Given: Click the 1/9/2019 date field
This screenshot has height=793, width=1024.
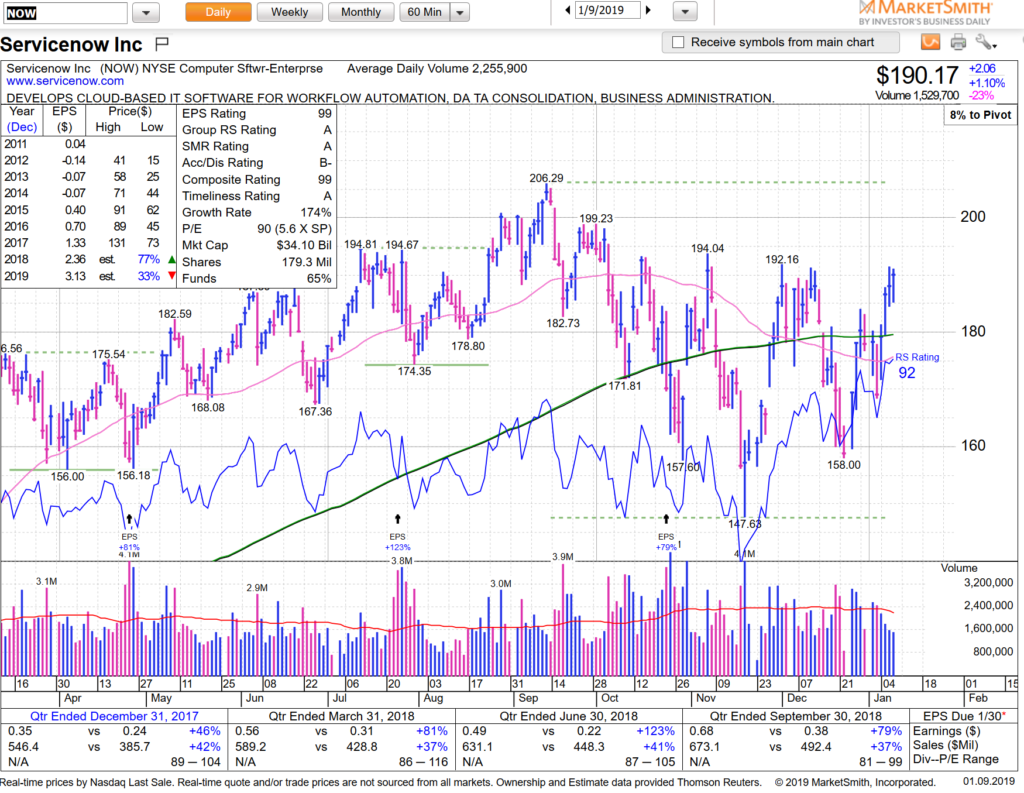Looking at the screenshot, I should tap(607, 10).
